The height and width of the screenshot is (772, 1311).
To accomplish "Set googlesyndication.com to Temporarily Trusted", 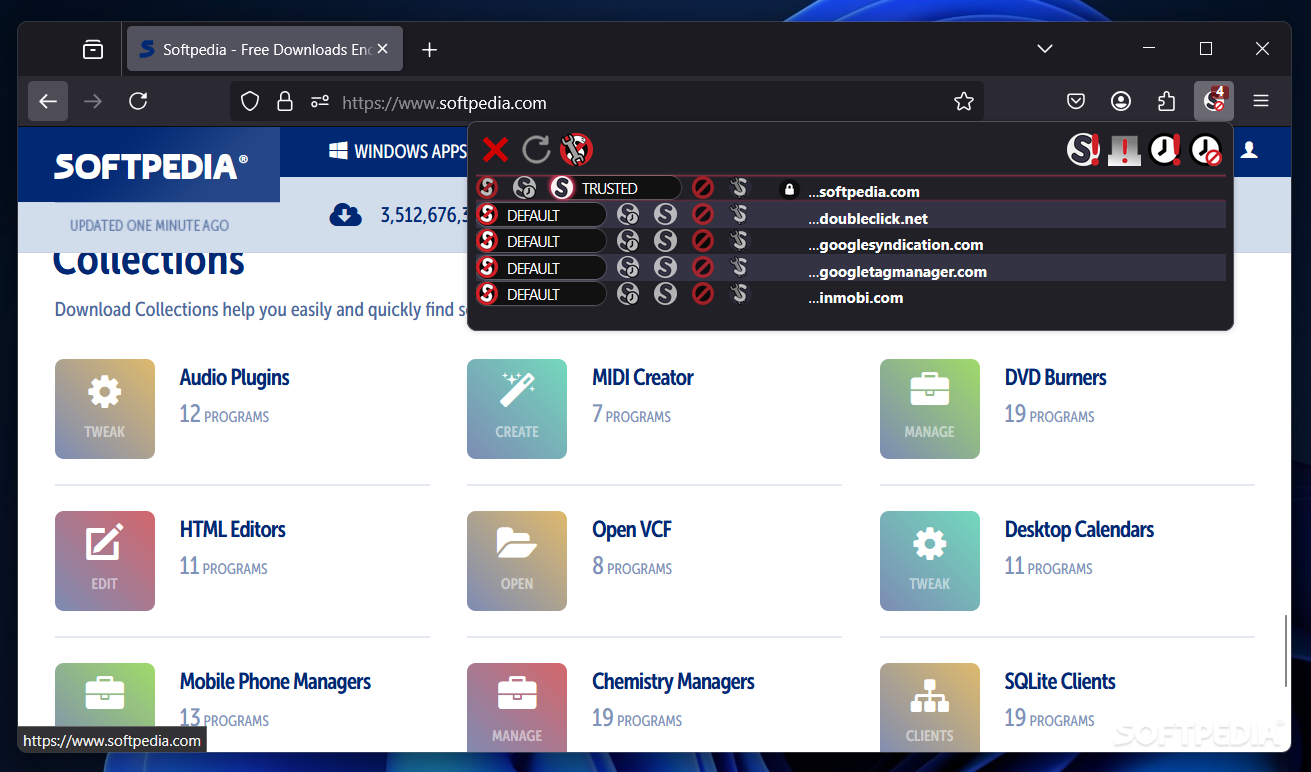I will pyautogui.click(x=628, y=241).
